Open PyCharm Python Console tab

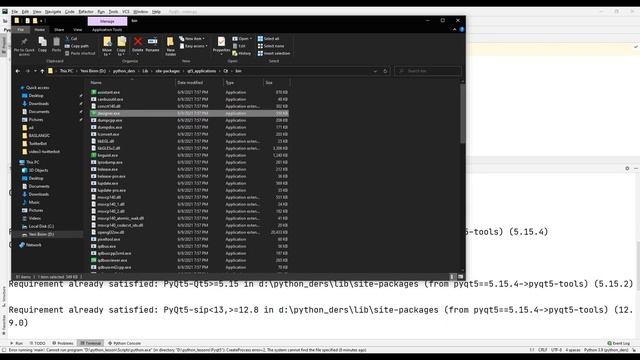124,343
